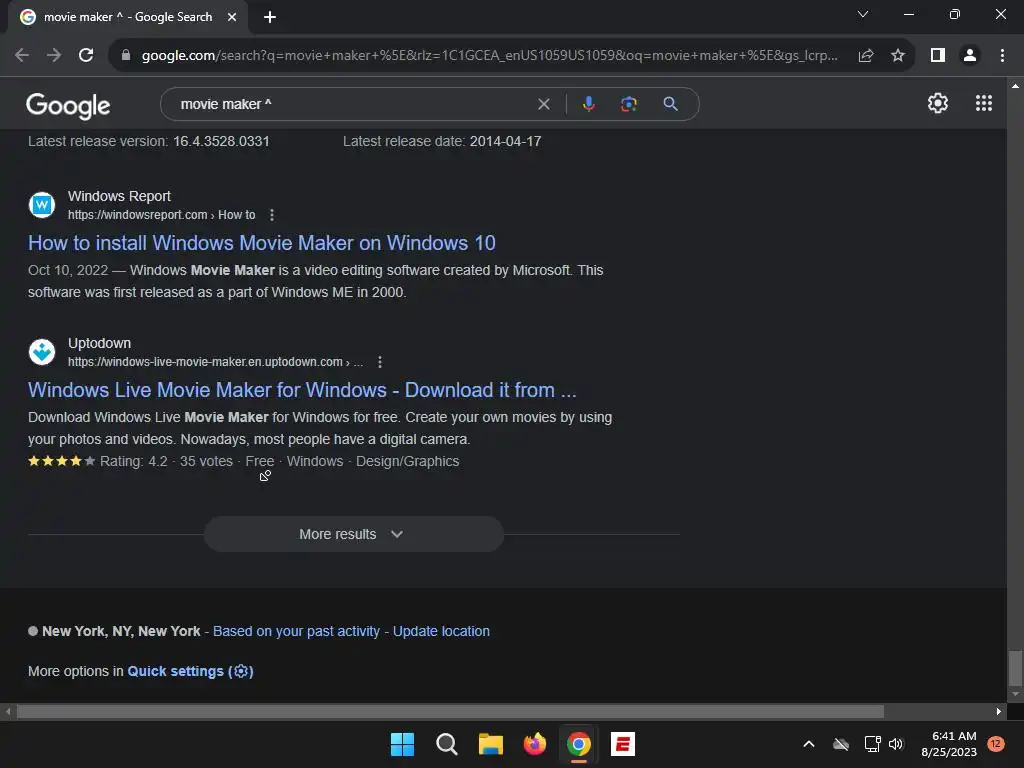Screen dimensions: 1024x768
Task: Clear the search box text
Action: 543,104
